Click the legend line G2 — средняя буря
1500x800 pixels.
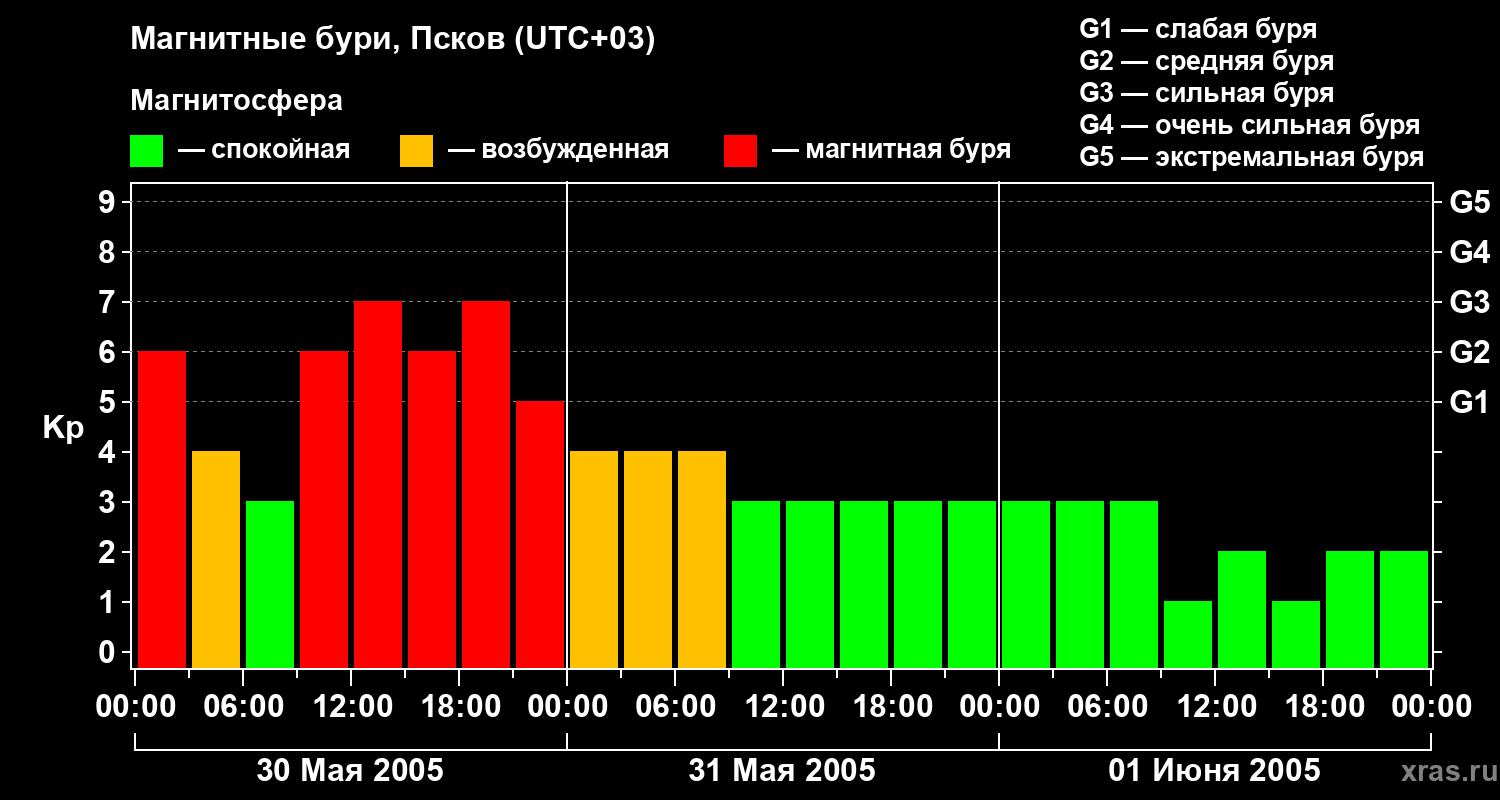[x=1206, y=61]
